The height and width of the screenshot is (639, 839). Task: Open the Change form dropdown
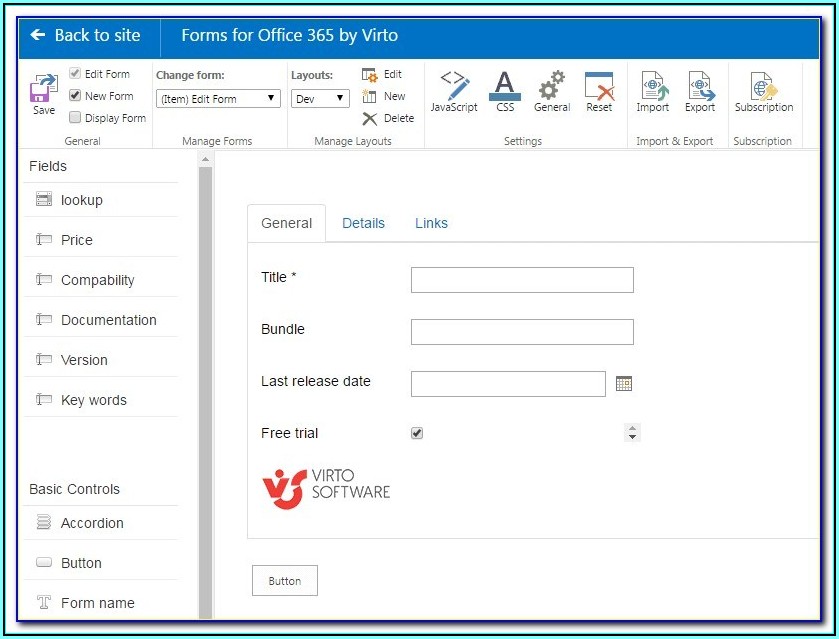point(219,99)
